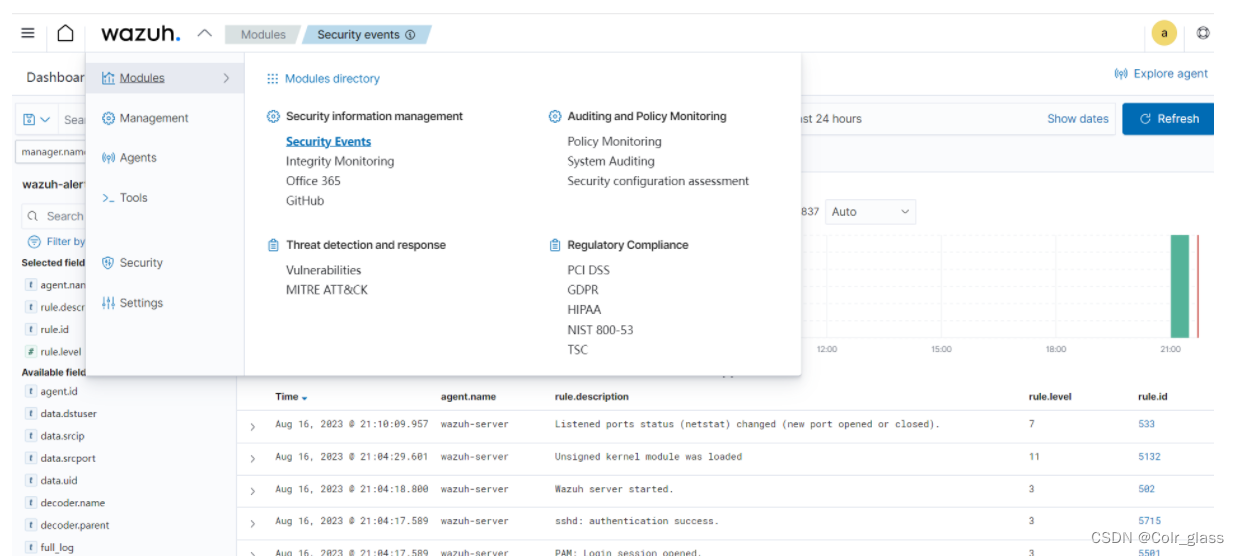Viewport: 1239px width, 556px height.
Task: Open Security in the Wazuh menu
Action: click(141, 263)
